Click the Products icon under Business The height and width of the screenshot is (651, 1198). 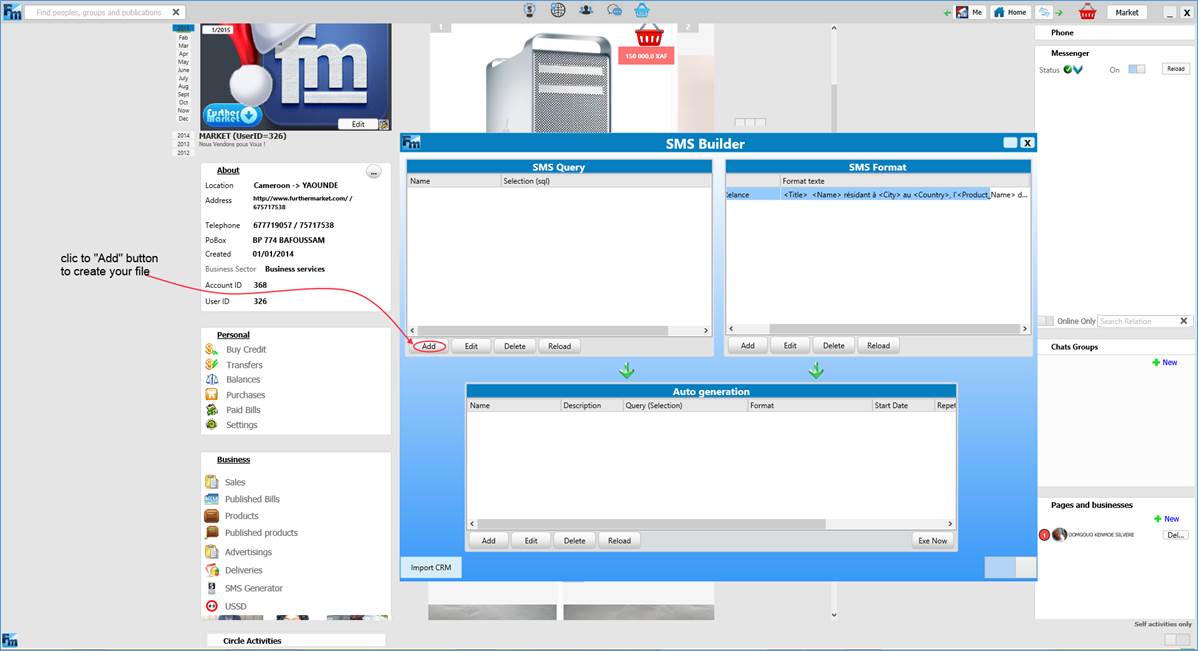(212, 516)
